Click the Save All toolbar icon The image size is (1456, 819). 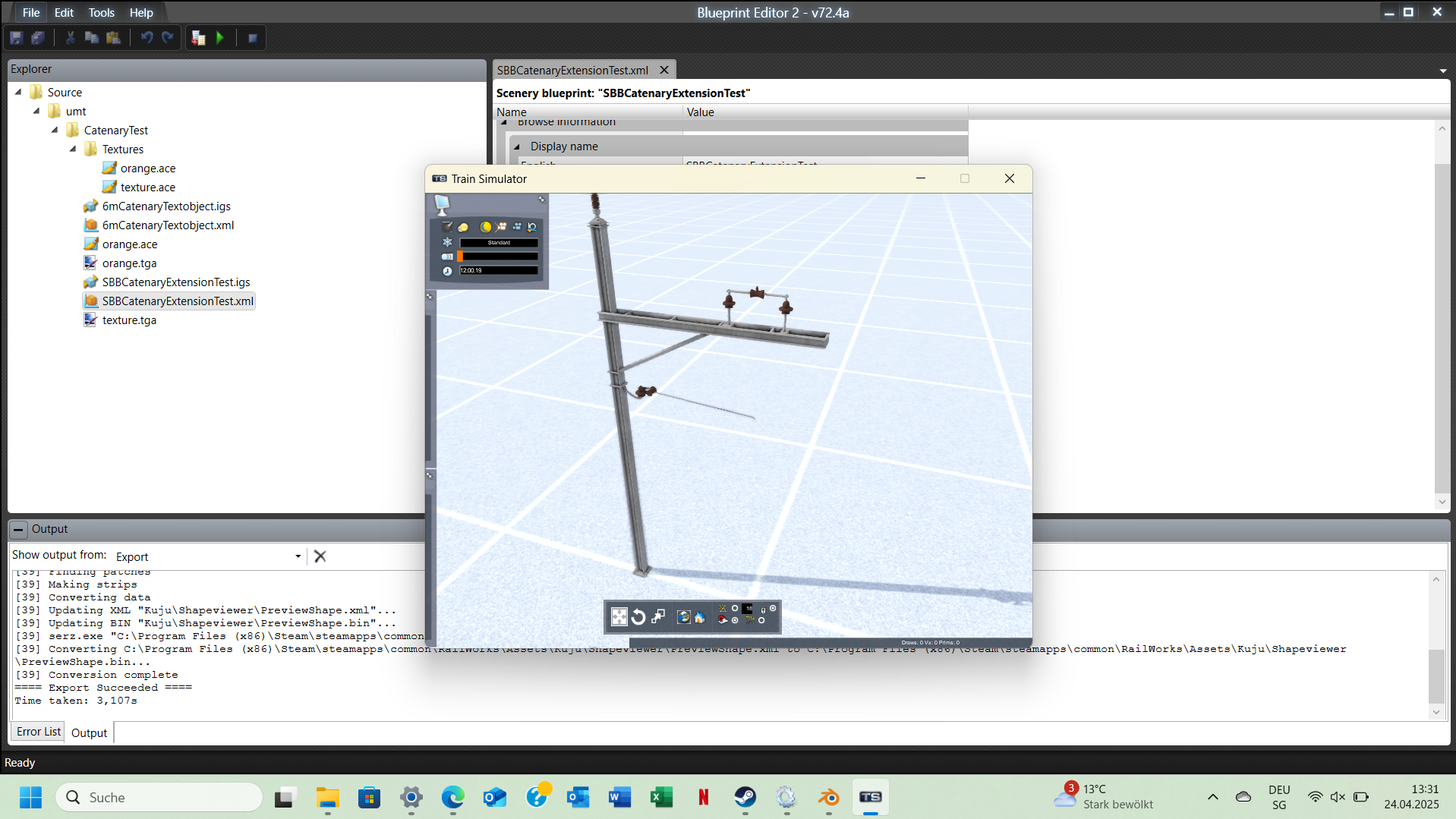point(38,38)
